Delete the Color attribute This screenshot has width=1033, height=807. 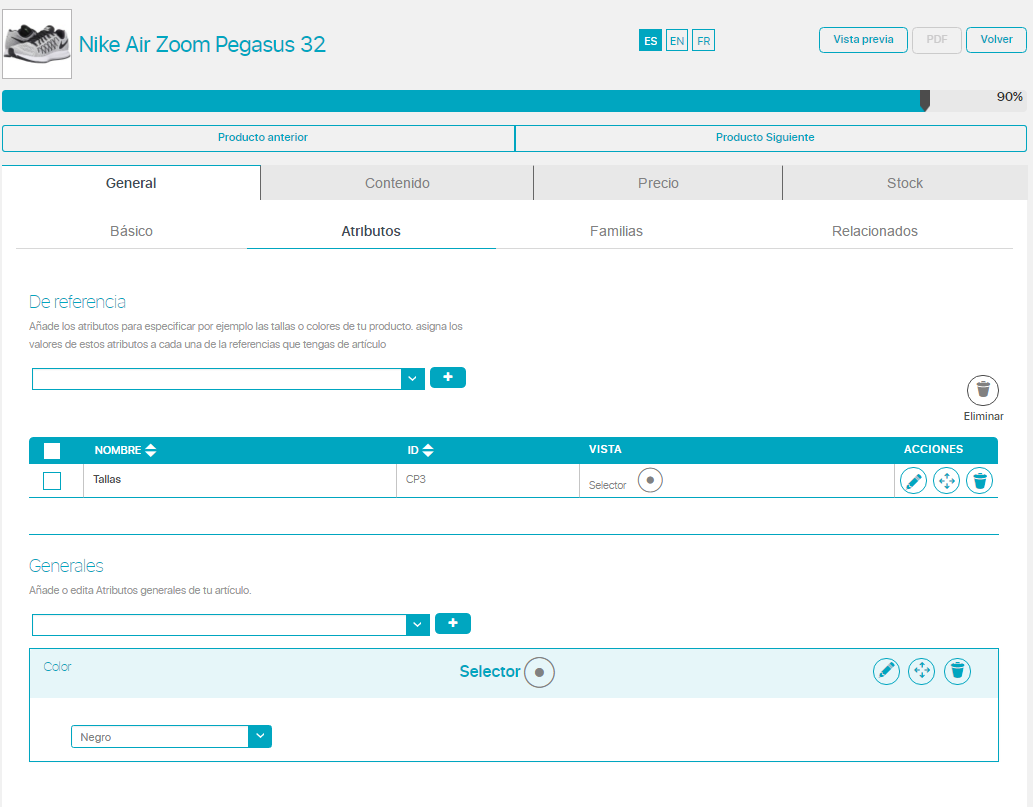957,671
